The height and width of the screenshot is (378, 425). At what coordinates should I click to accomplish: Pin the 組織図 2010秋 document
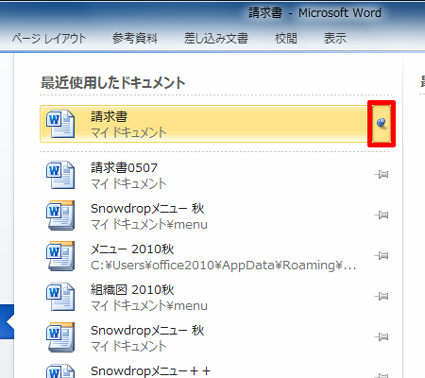click(382, 296)
